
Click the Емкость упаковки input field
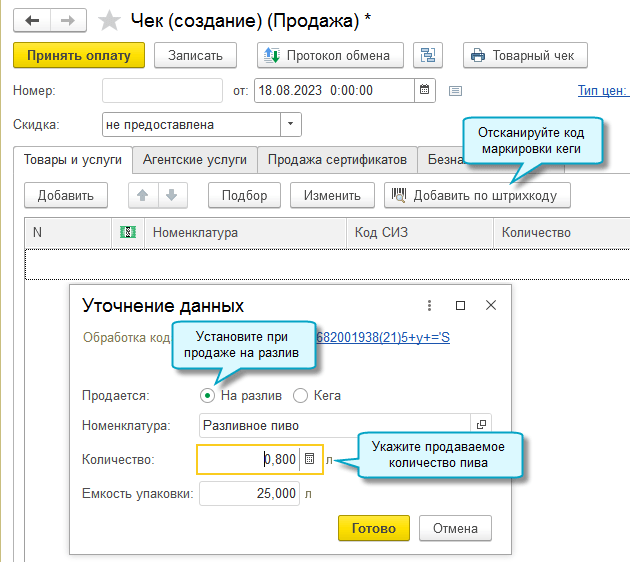coord(250,493)
